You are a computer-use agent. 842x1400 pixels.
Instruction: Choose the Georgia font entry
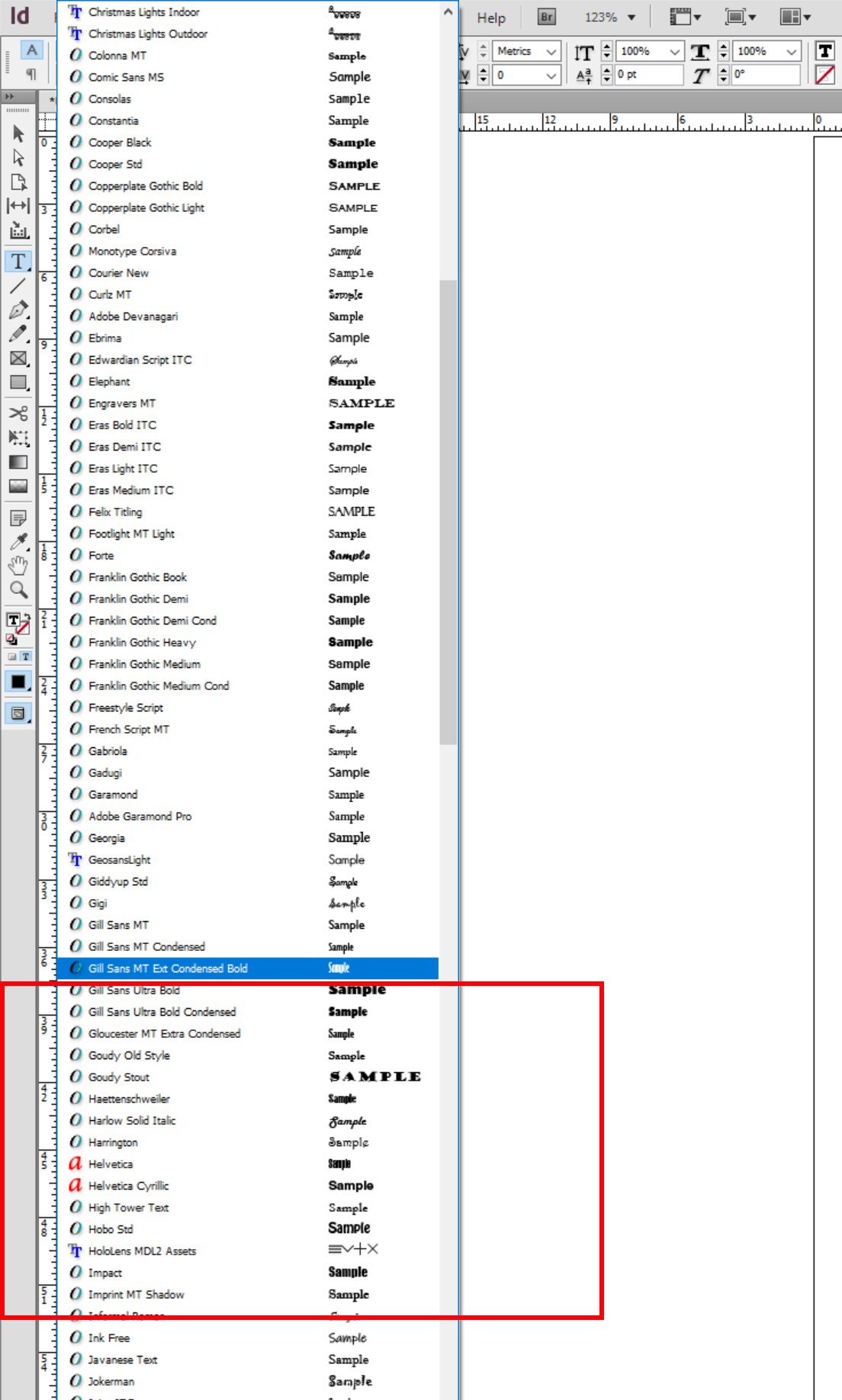[248, 838]
